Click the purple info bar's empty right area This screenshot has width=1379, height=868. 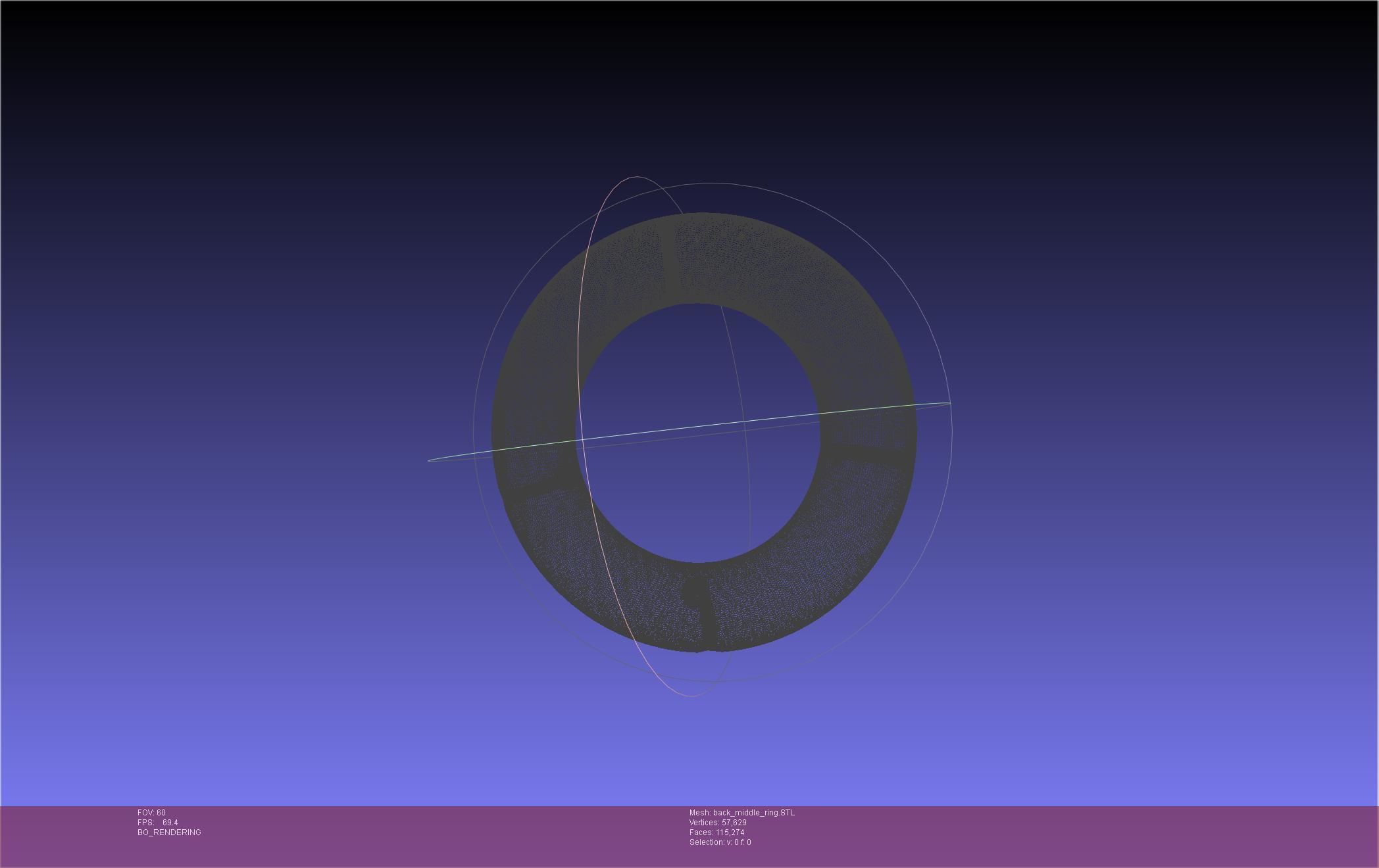[x=1118, y=835]
